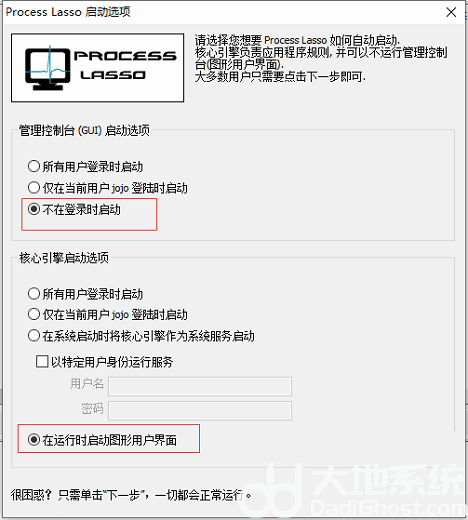Viewport: 468px width, 520px height.
Task: Close the Process Lasso 启动选项 dialog
Action: 451,12
